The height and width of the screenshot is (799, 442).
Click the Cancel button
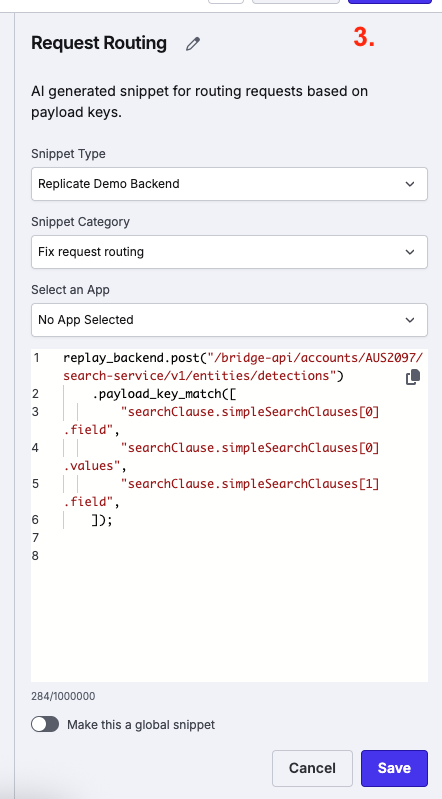tap(312, 768)
